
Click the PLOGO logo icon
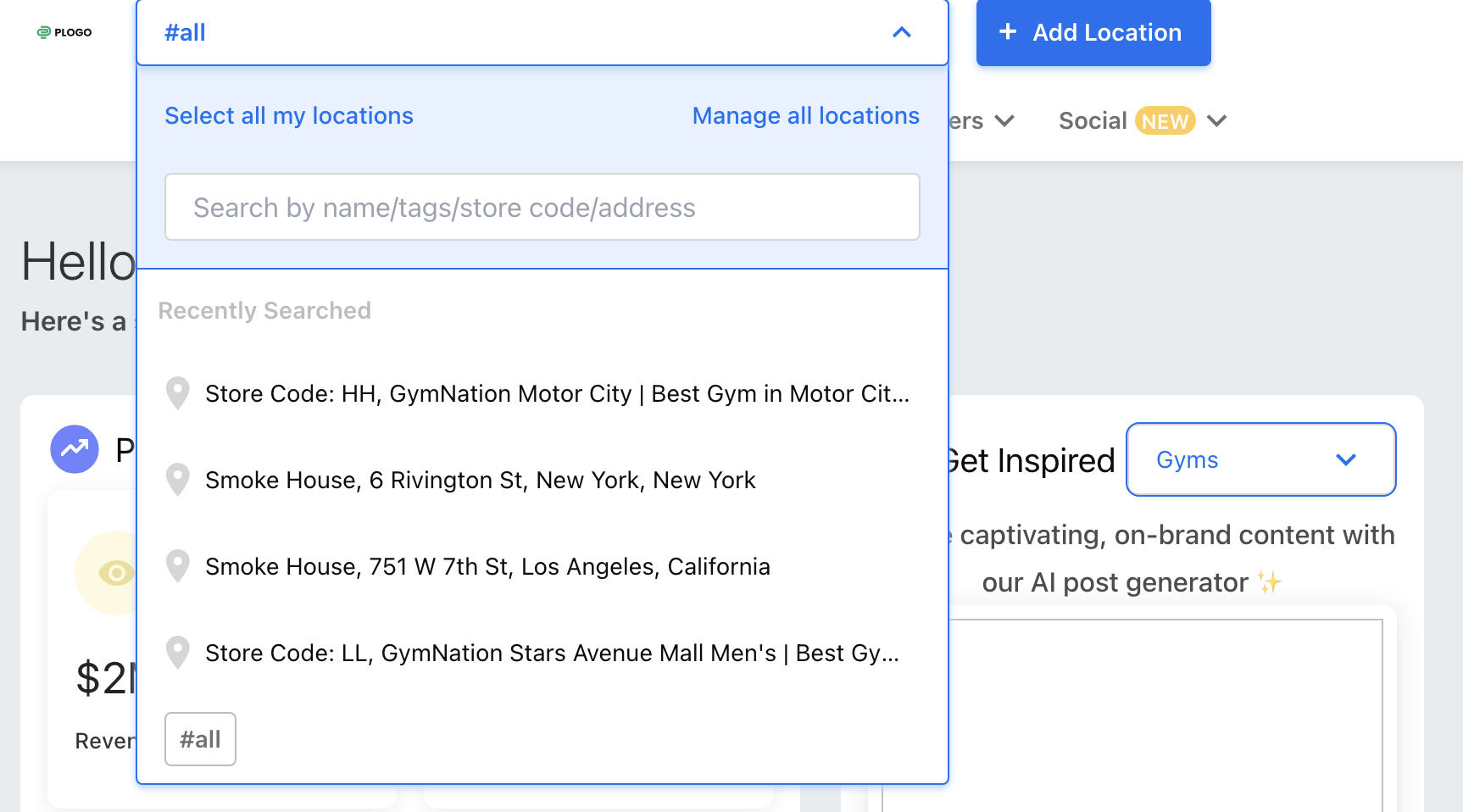pos(44,32)
